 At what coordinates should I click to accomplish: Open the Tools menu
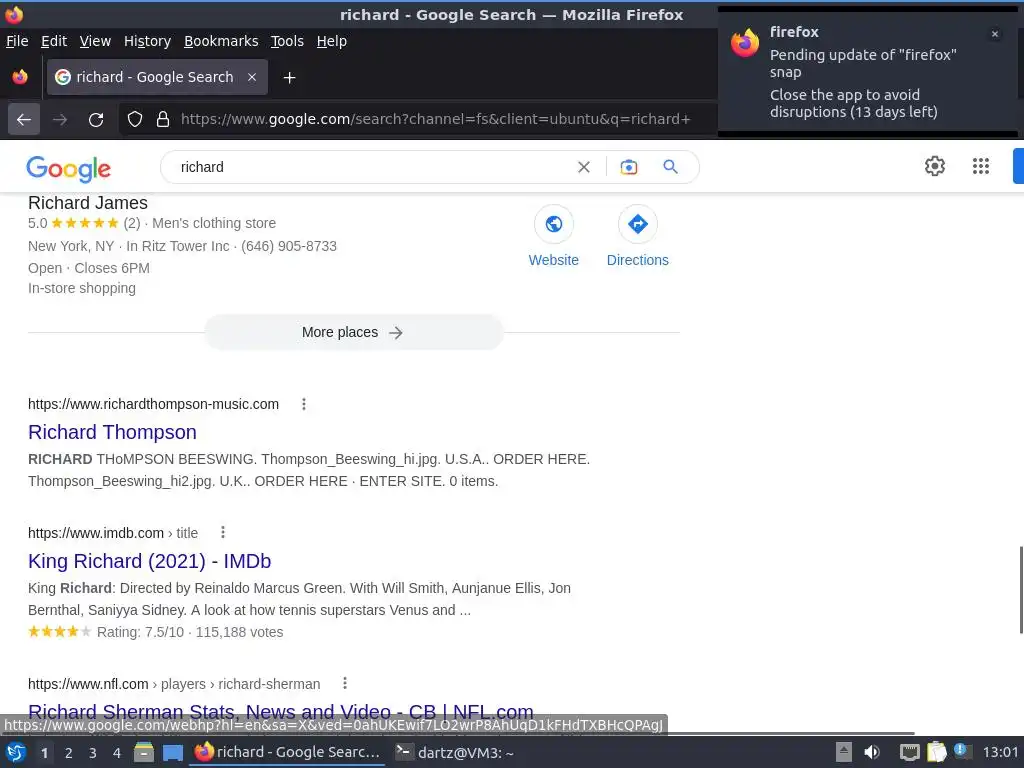point(287,41)
